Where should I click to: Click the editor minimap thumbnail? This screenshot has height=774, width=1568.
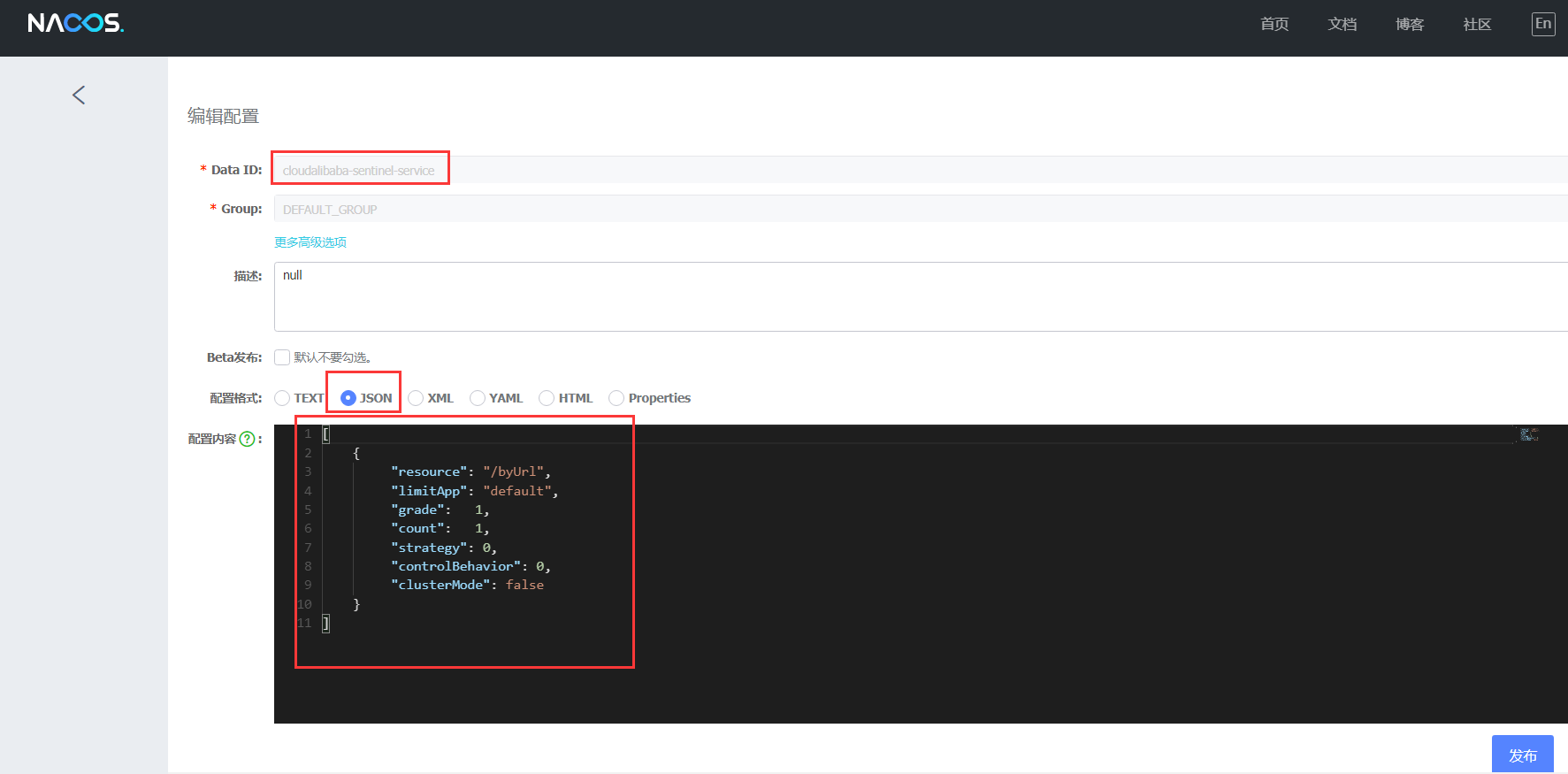point(1529,434)
